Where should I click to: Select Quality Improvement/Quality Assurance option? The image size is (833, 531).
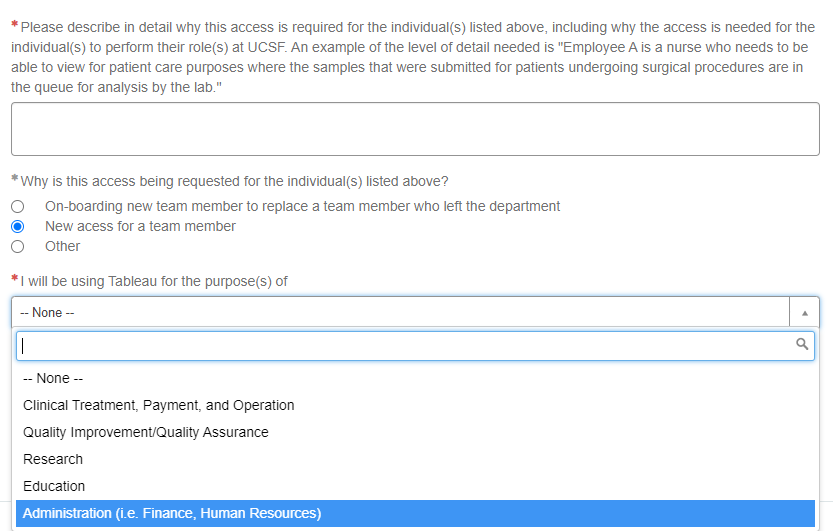point(146,433)
